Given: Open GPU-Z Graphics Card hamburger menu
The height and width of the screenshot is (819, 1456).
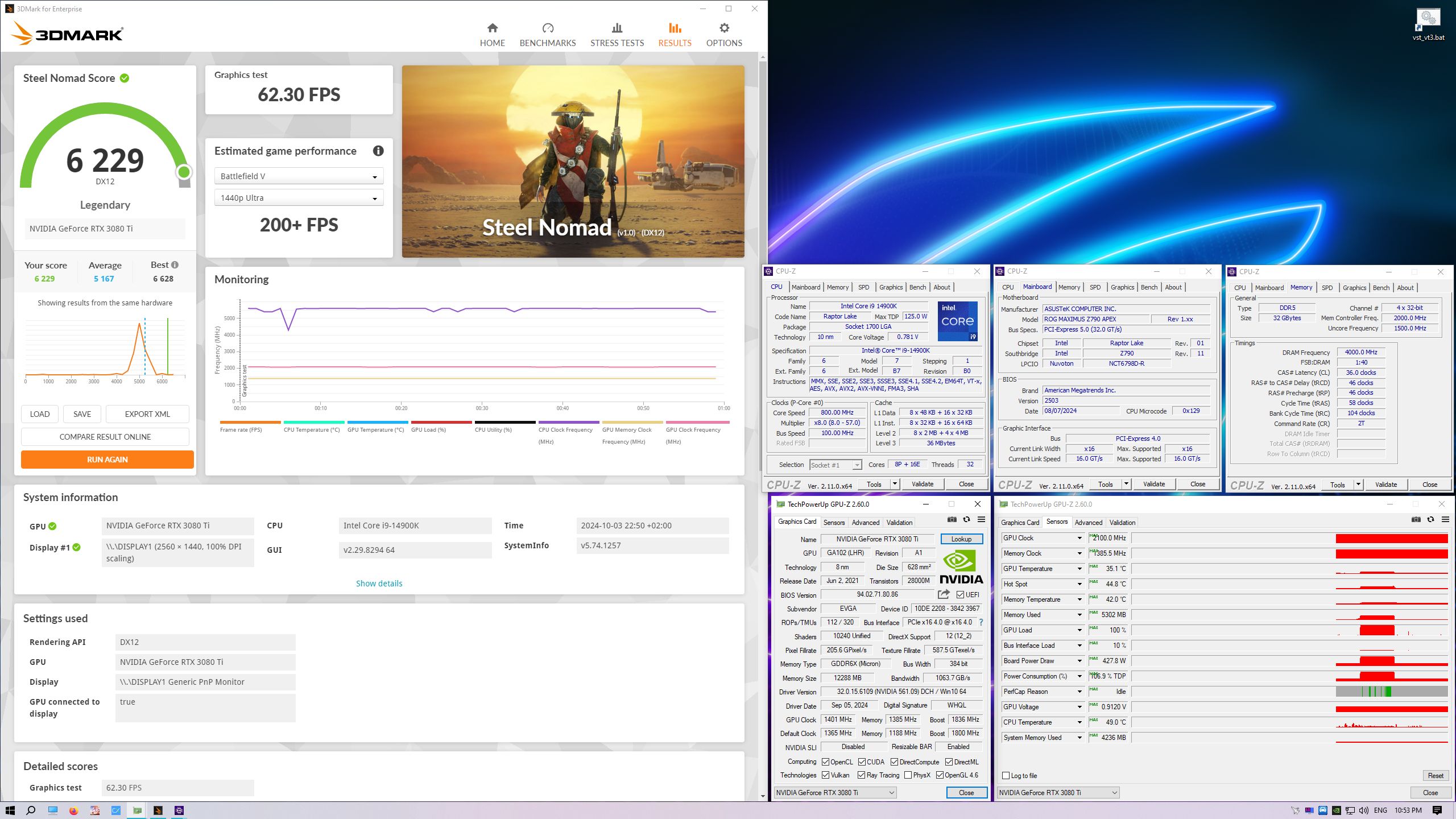Looking at the screenshot, I should (x=981, y=519).
